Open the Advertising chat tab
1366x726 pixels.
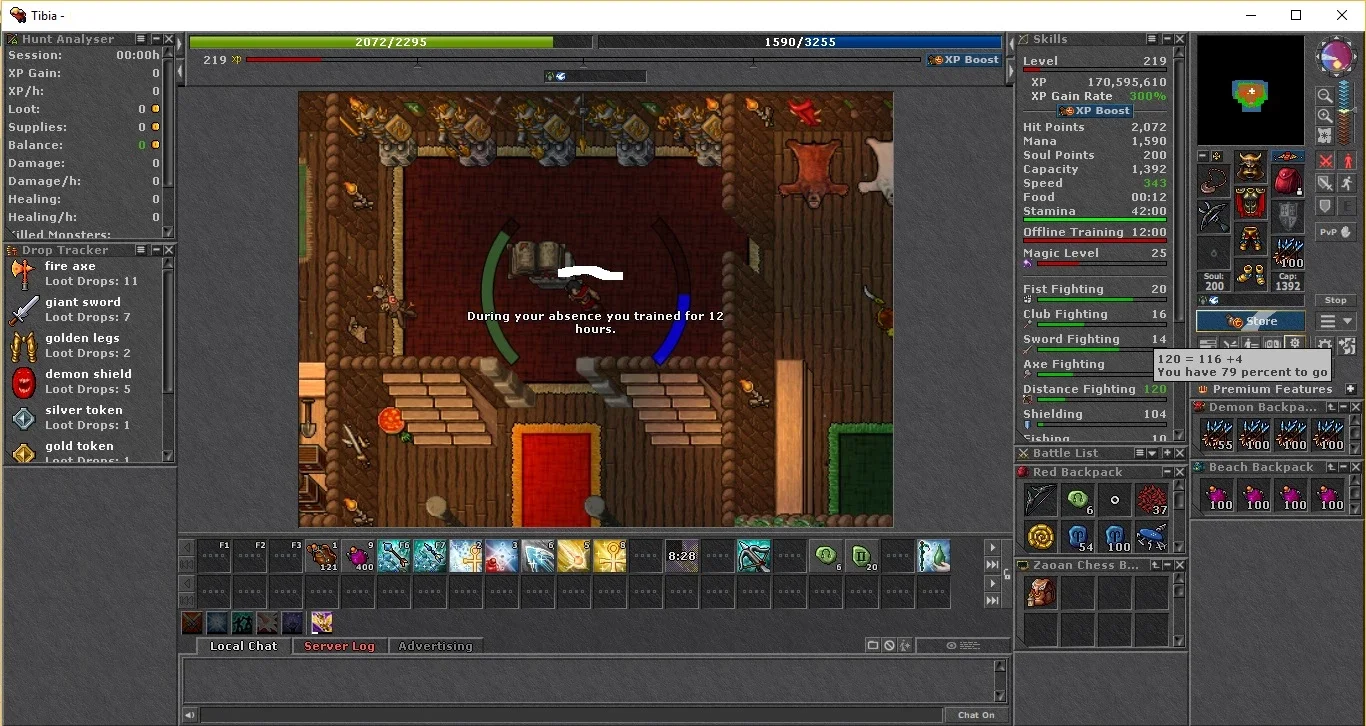[x=435, y=646]
